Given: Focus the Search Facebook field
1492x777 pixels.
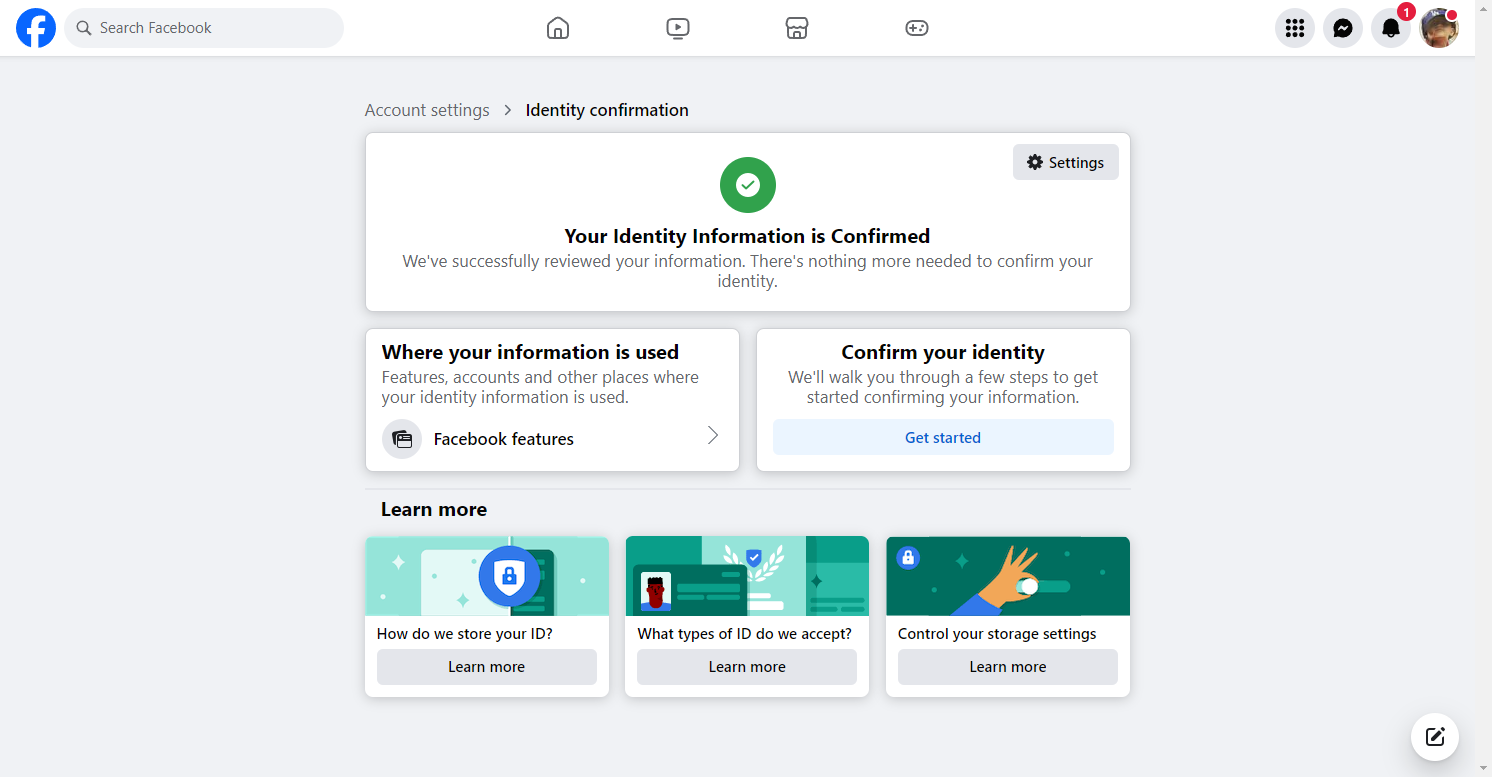Looking at the screenshot, I should click(x=204, y=28).
